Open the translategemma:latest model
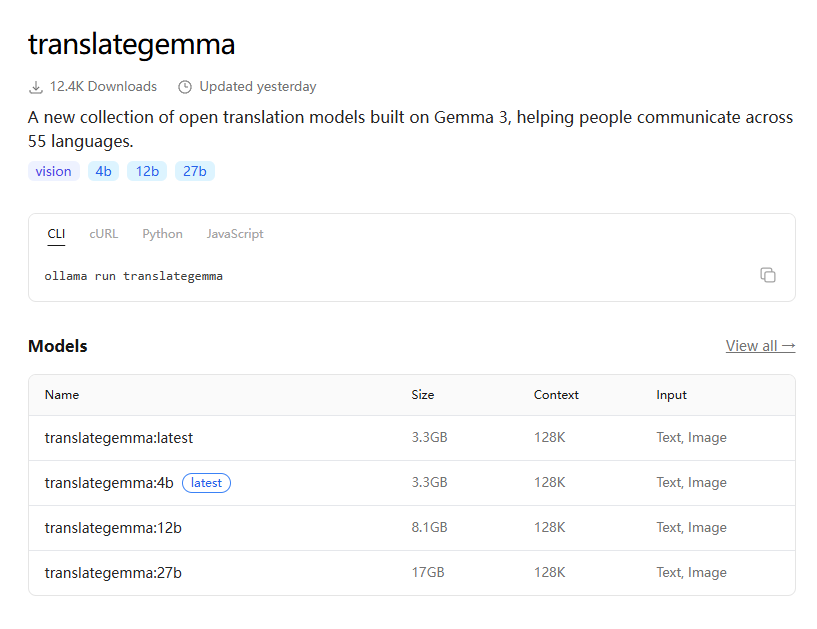 [119, 438]
